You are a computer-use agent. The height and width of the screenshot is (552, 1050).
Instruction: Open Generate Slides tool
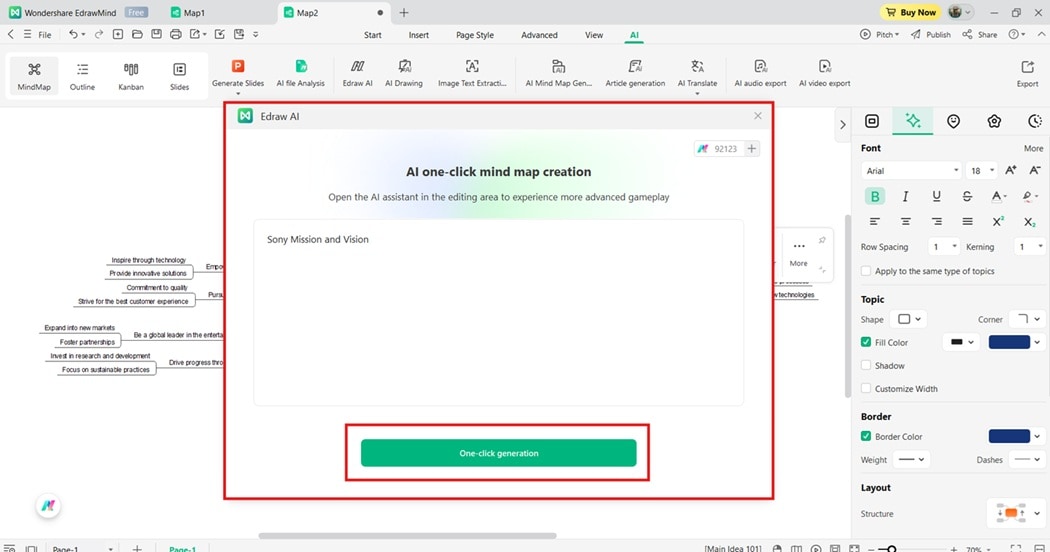(238, 74)
